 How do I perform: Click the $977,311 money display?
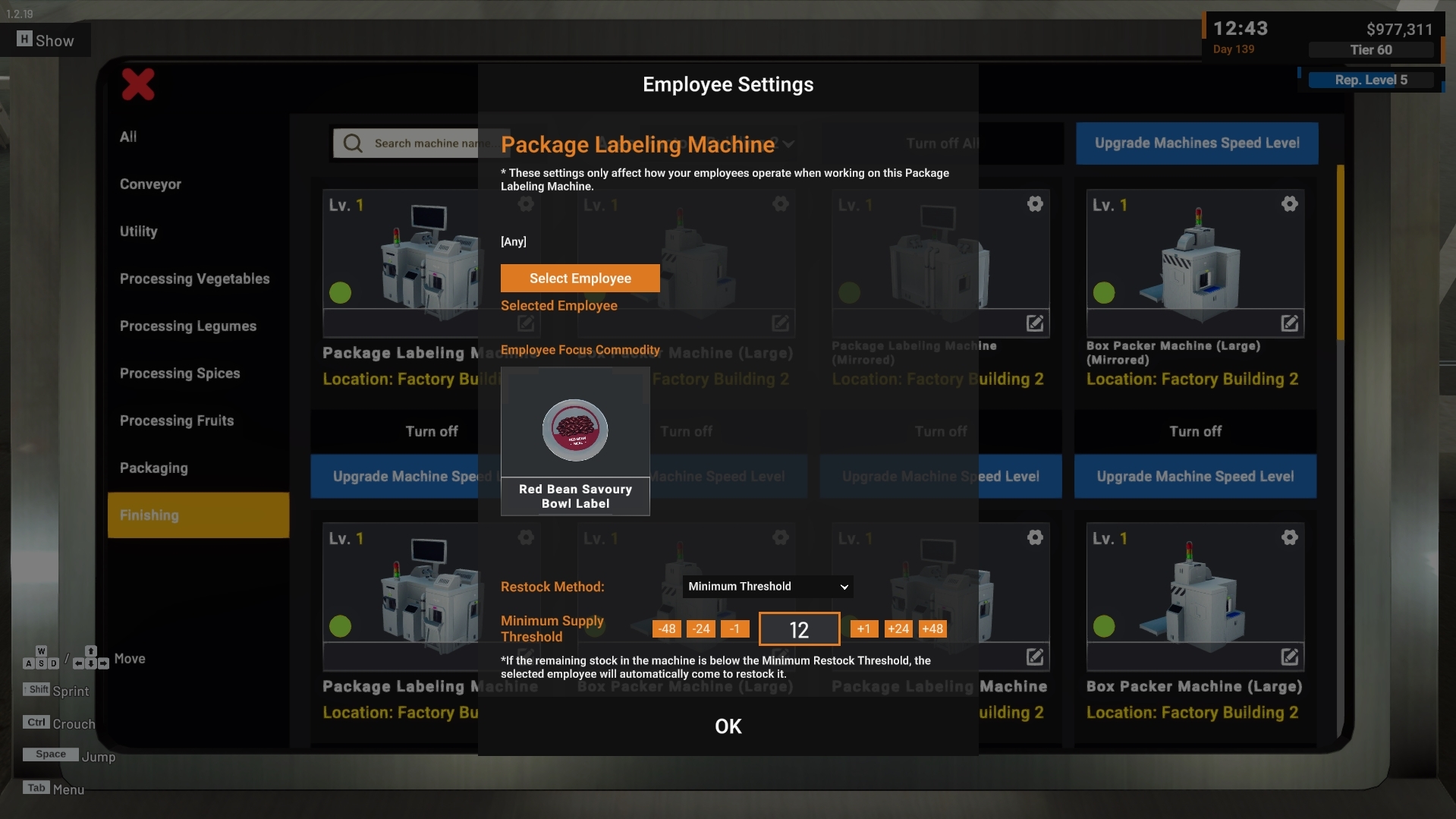pos(1399,30)
